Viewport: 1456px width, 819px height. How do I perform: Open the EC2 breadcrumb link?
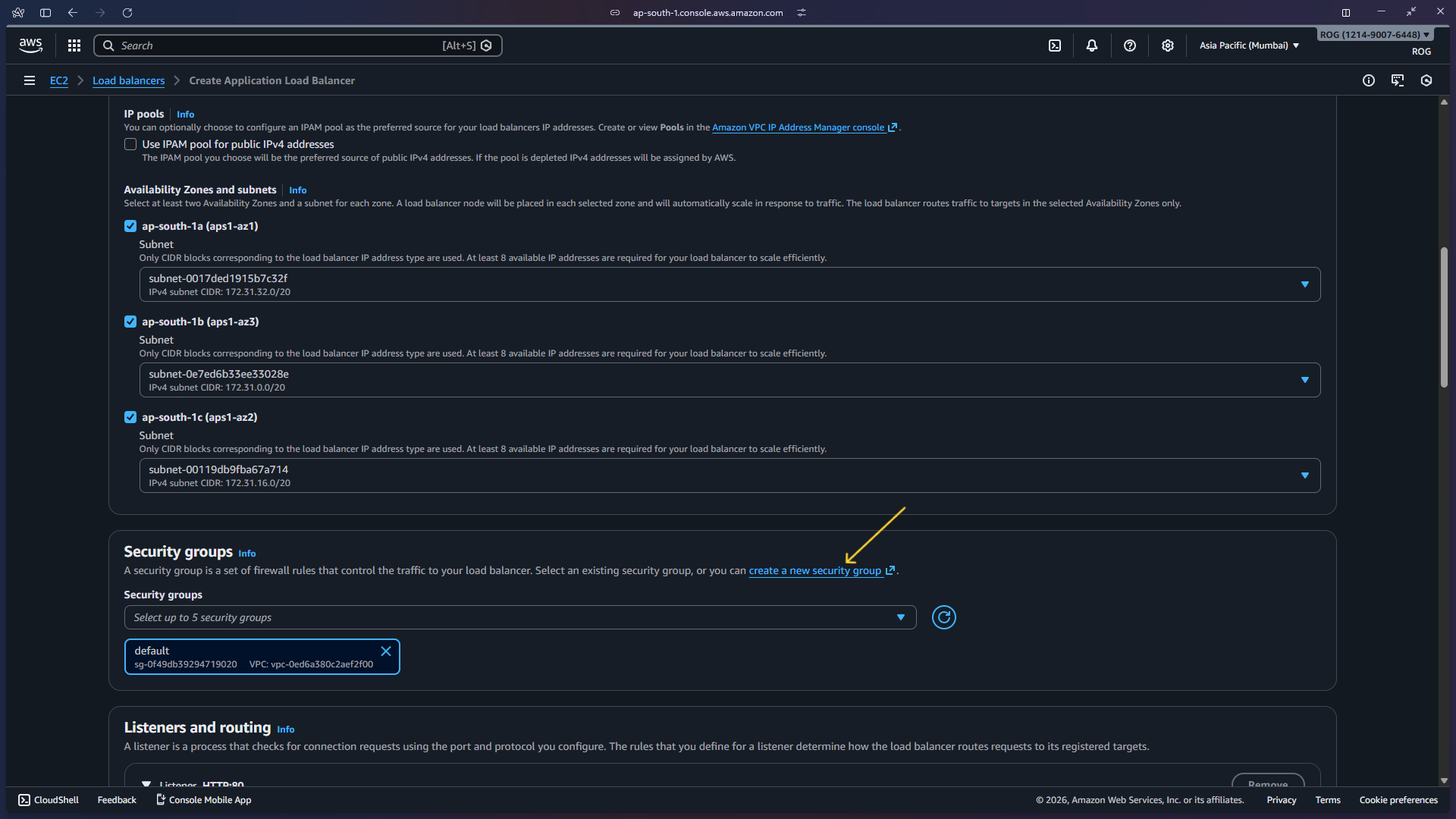click(59, 80)
